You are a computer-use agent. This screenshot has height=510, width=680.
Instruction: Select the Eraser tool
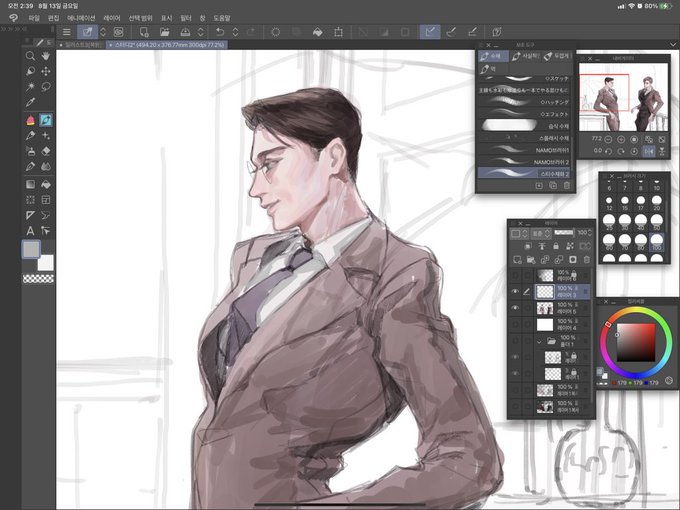46,151
